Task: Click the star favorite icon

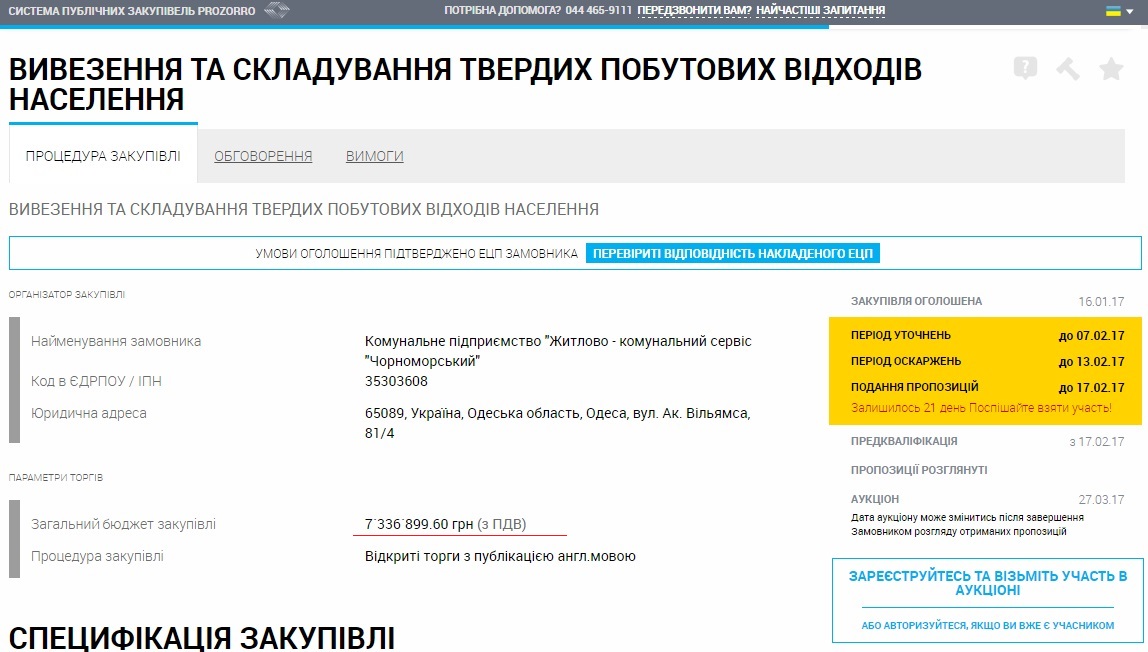Action: (1111, 69)
